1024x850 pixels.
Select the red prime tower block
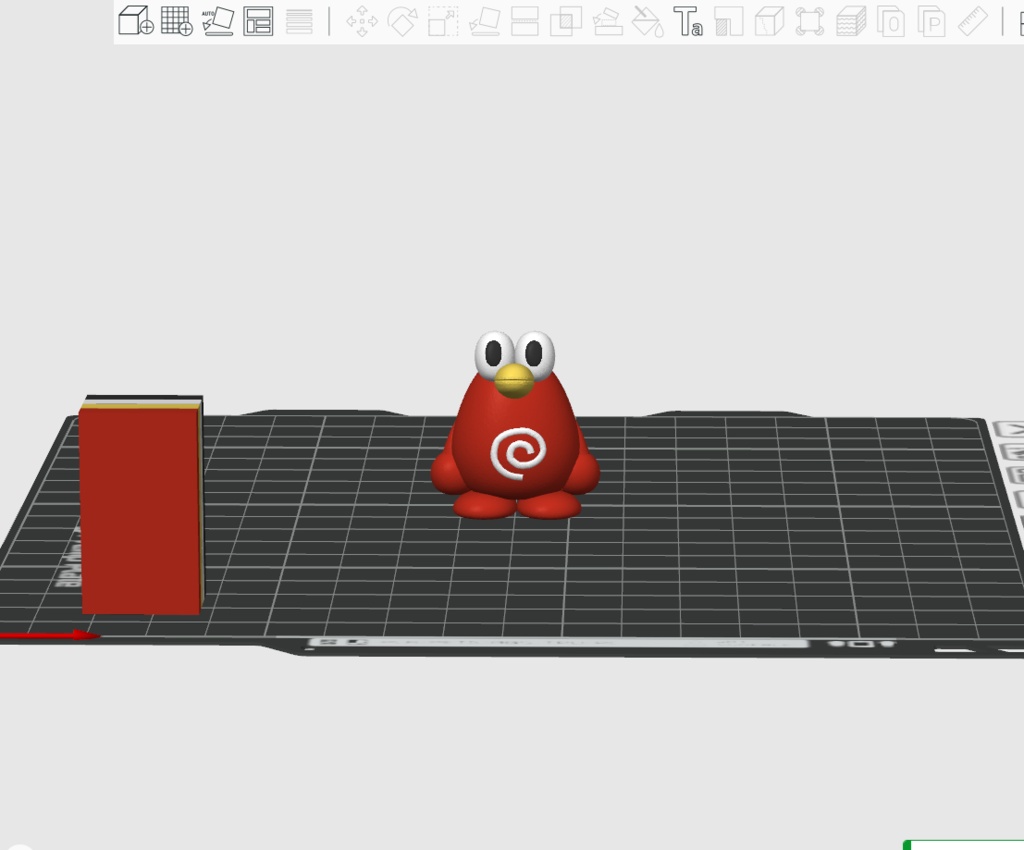(x=141, y=505)
